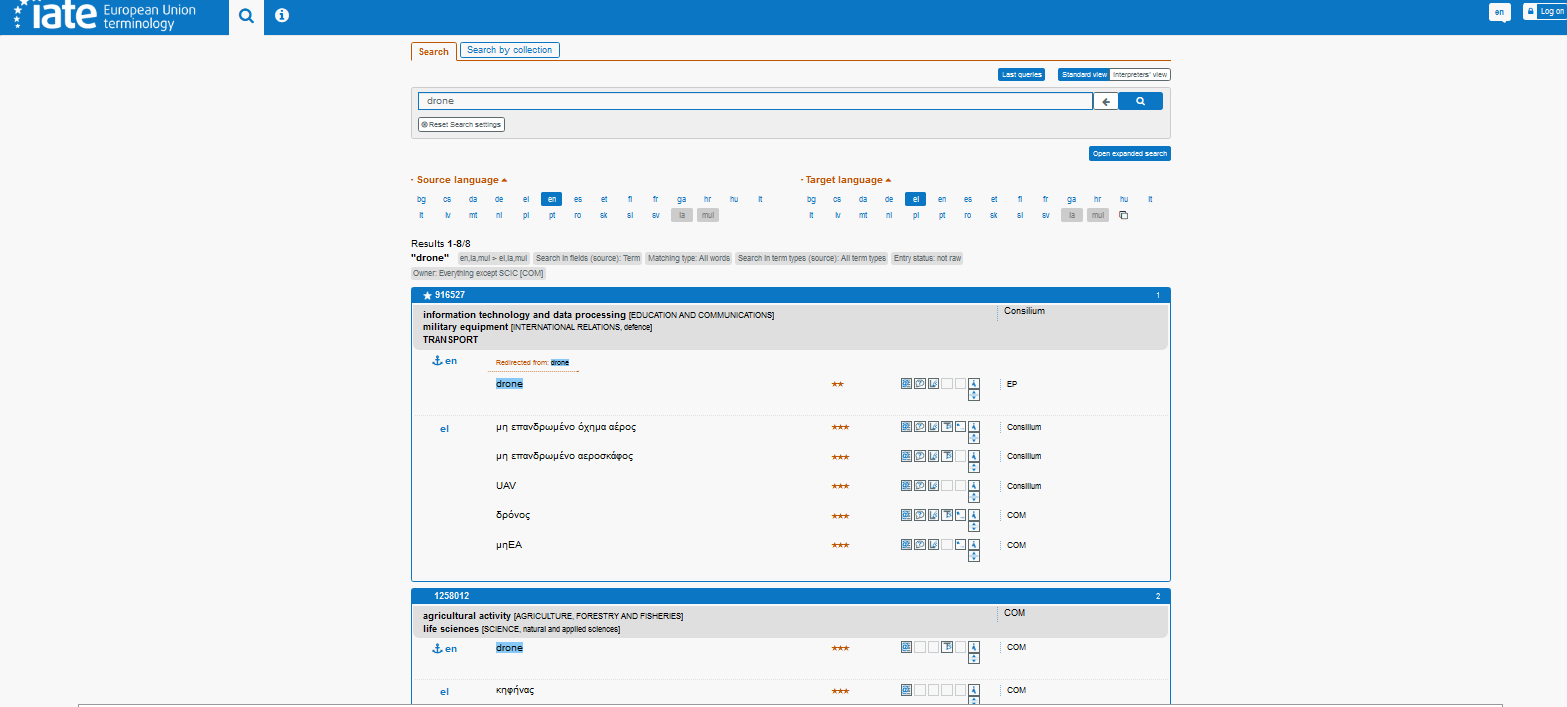The height and width of the screenshot is (707, 1567).
Task: Click in the drone search input field
Action: click(x=755, y=101)
